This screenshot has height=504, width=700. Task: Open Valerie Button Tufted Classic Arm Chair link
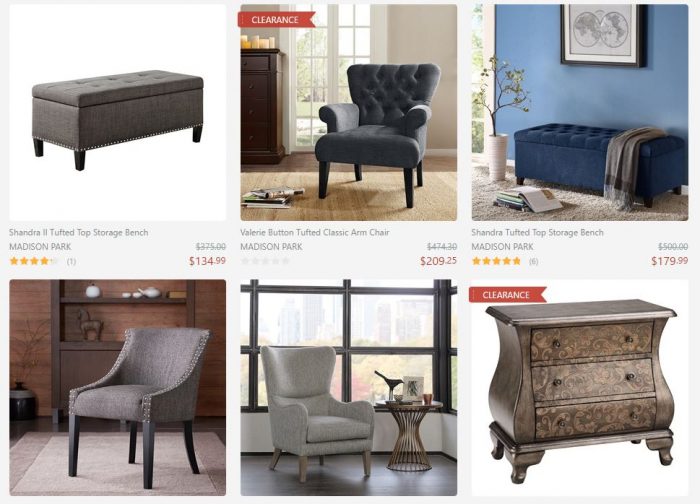click(315, 233)
